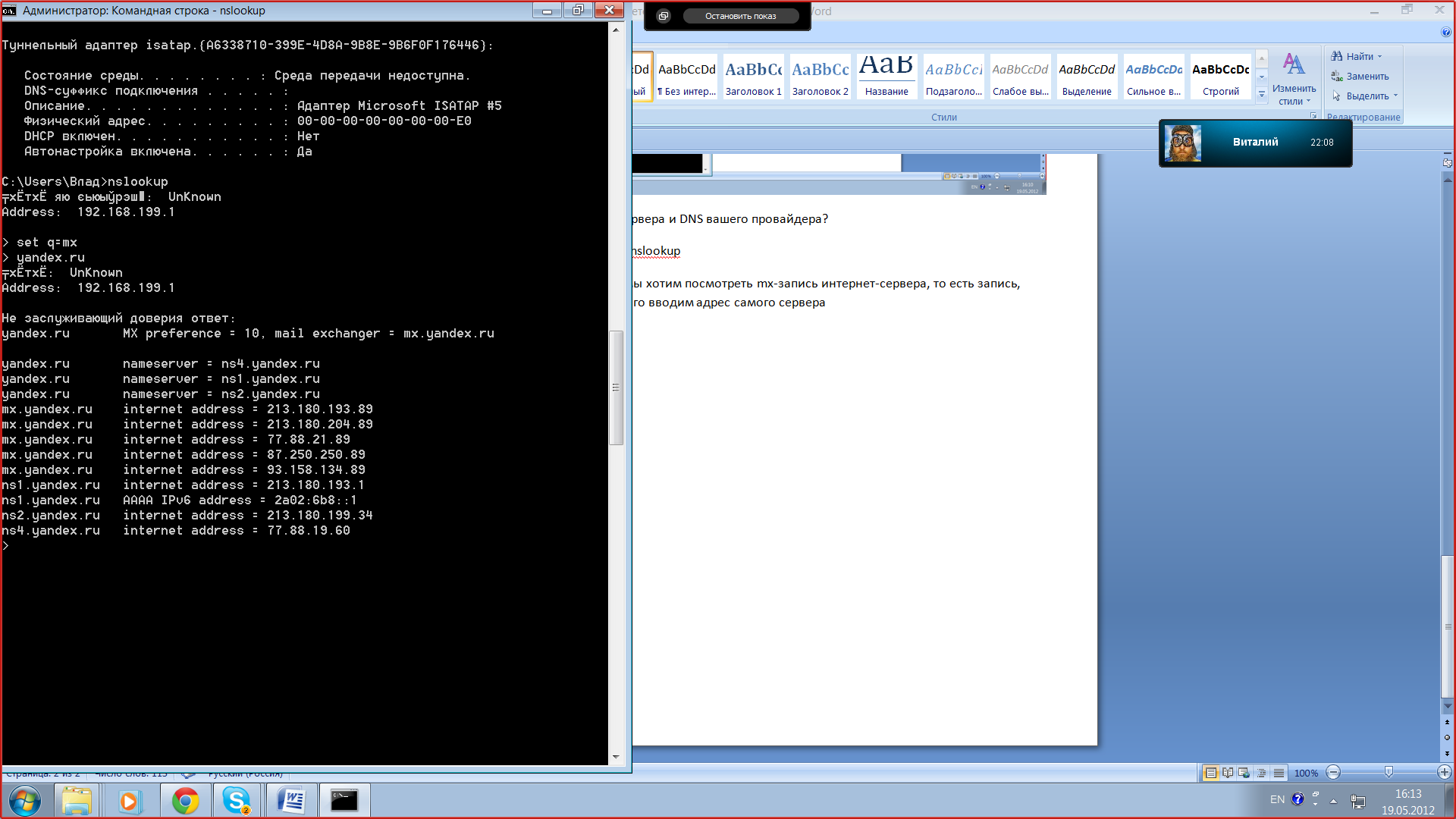This screenshot has height=819, width=1456.
Task: Click the Заменить (Replace) button in Word
Action: tap(1360, 76)
